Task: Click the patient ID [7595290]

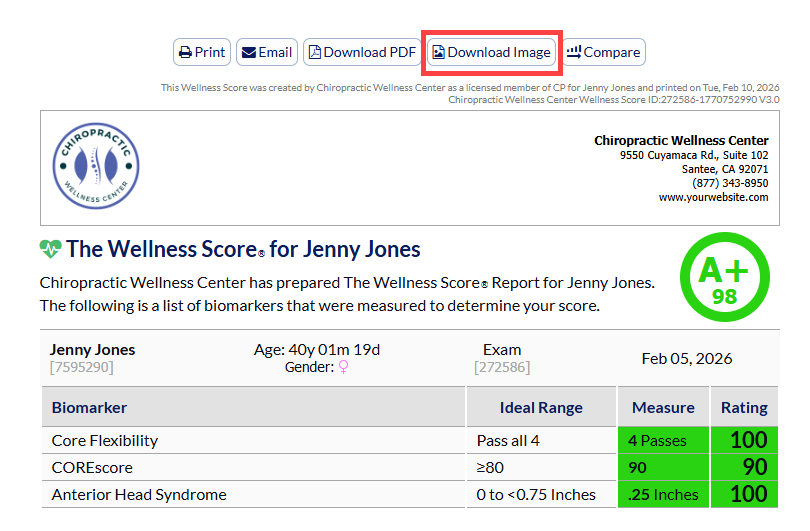Action: point(82,367)
